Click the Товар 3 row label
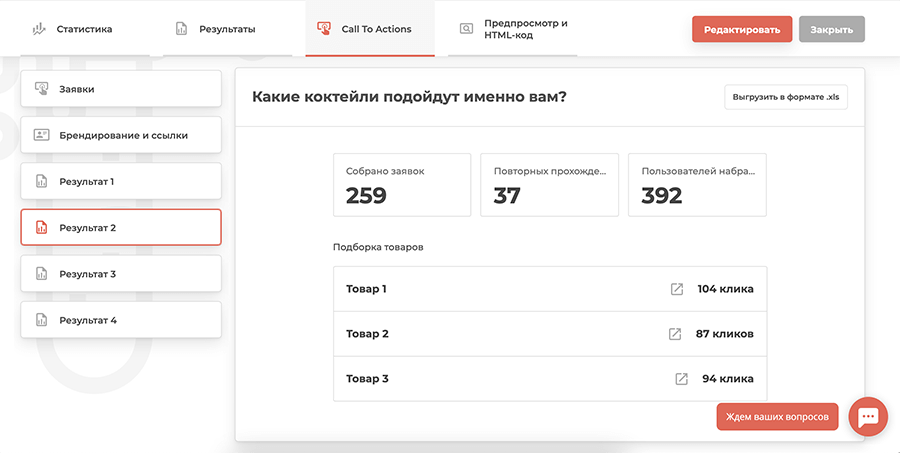Image resolution: width=900 pixels, height=453 pixels. tap(367, 379)
